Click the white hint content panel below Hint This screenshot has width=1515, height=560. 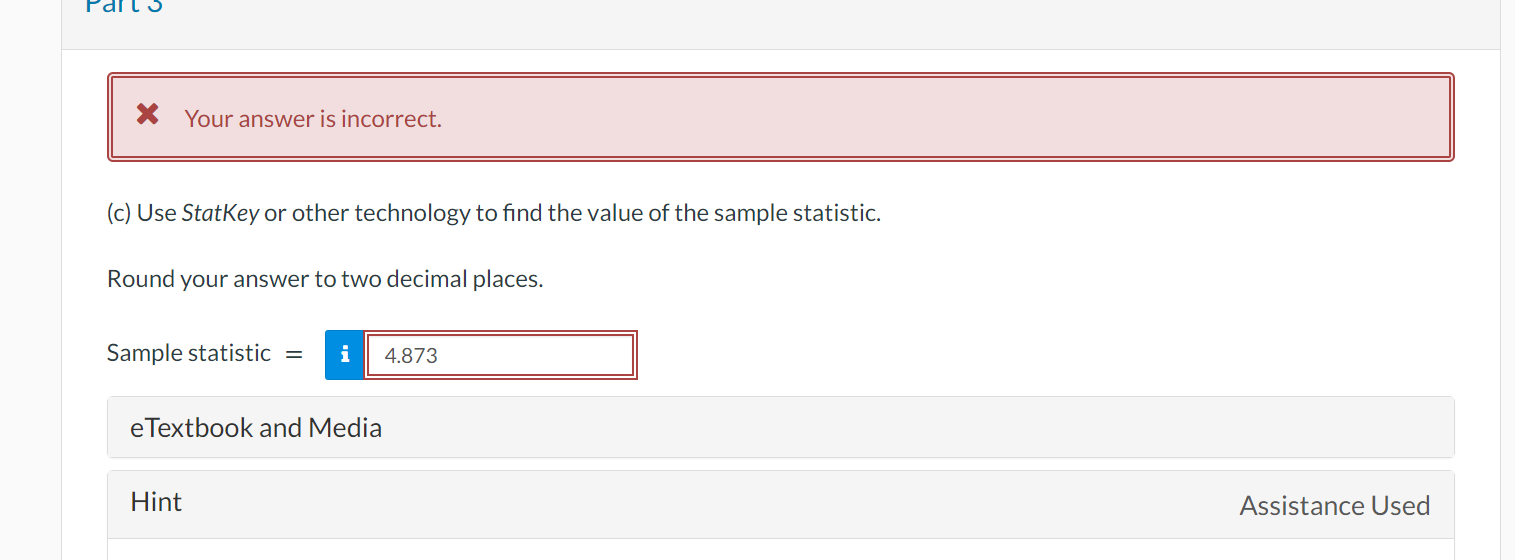[x=780, y=550]
